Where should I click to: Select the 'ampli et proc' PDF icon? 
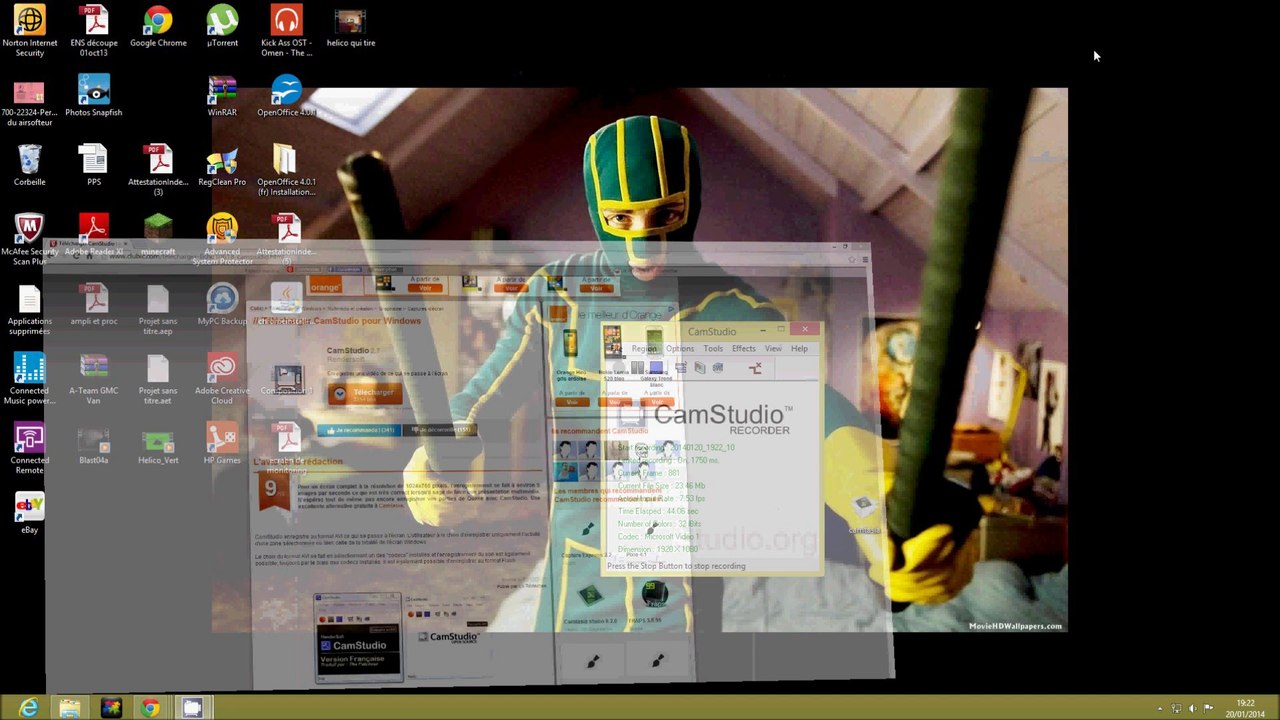tap(94, 305)
